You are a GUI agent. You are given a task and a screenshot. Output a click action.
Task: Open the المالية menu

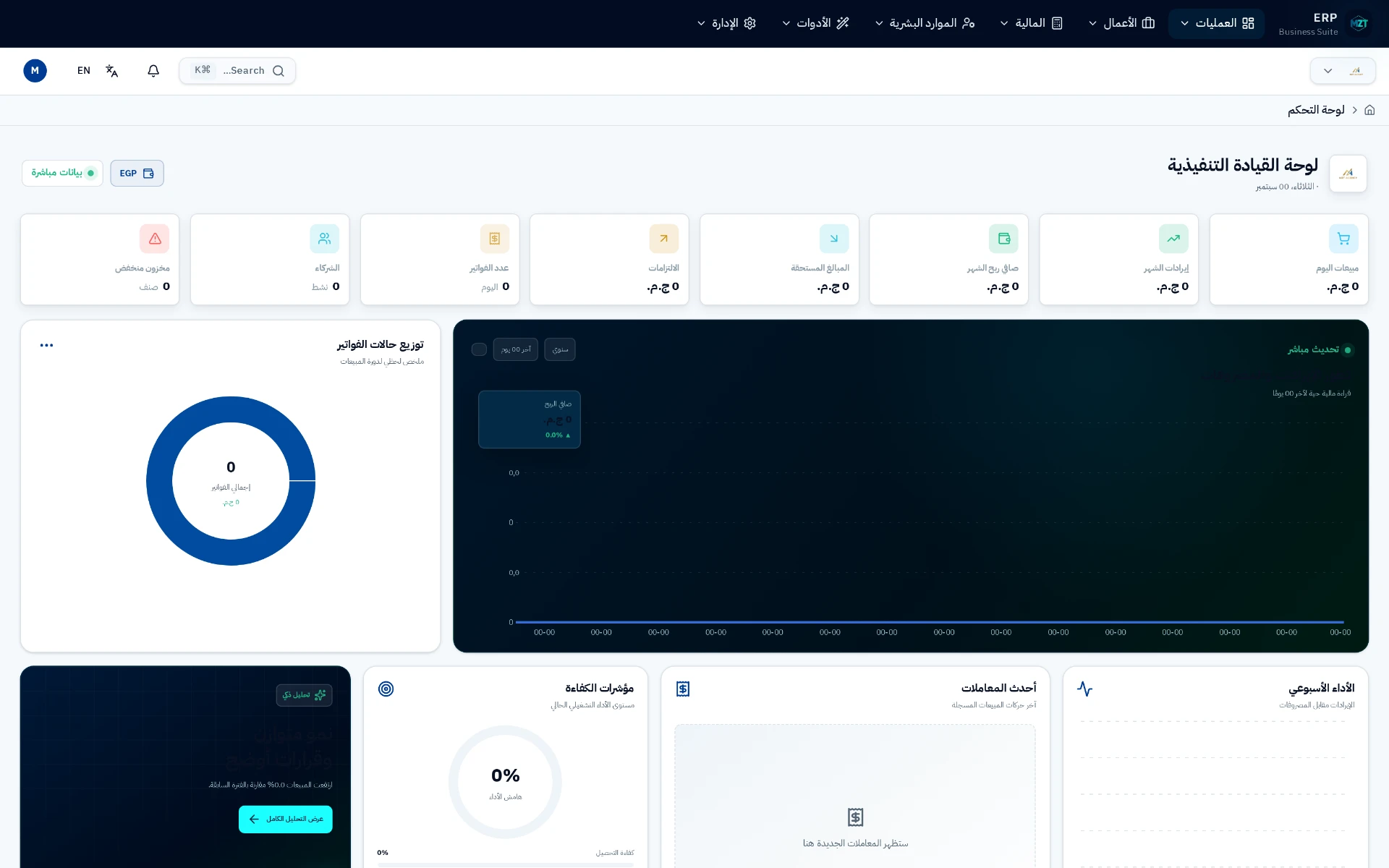click(x=1032, y=23)
